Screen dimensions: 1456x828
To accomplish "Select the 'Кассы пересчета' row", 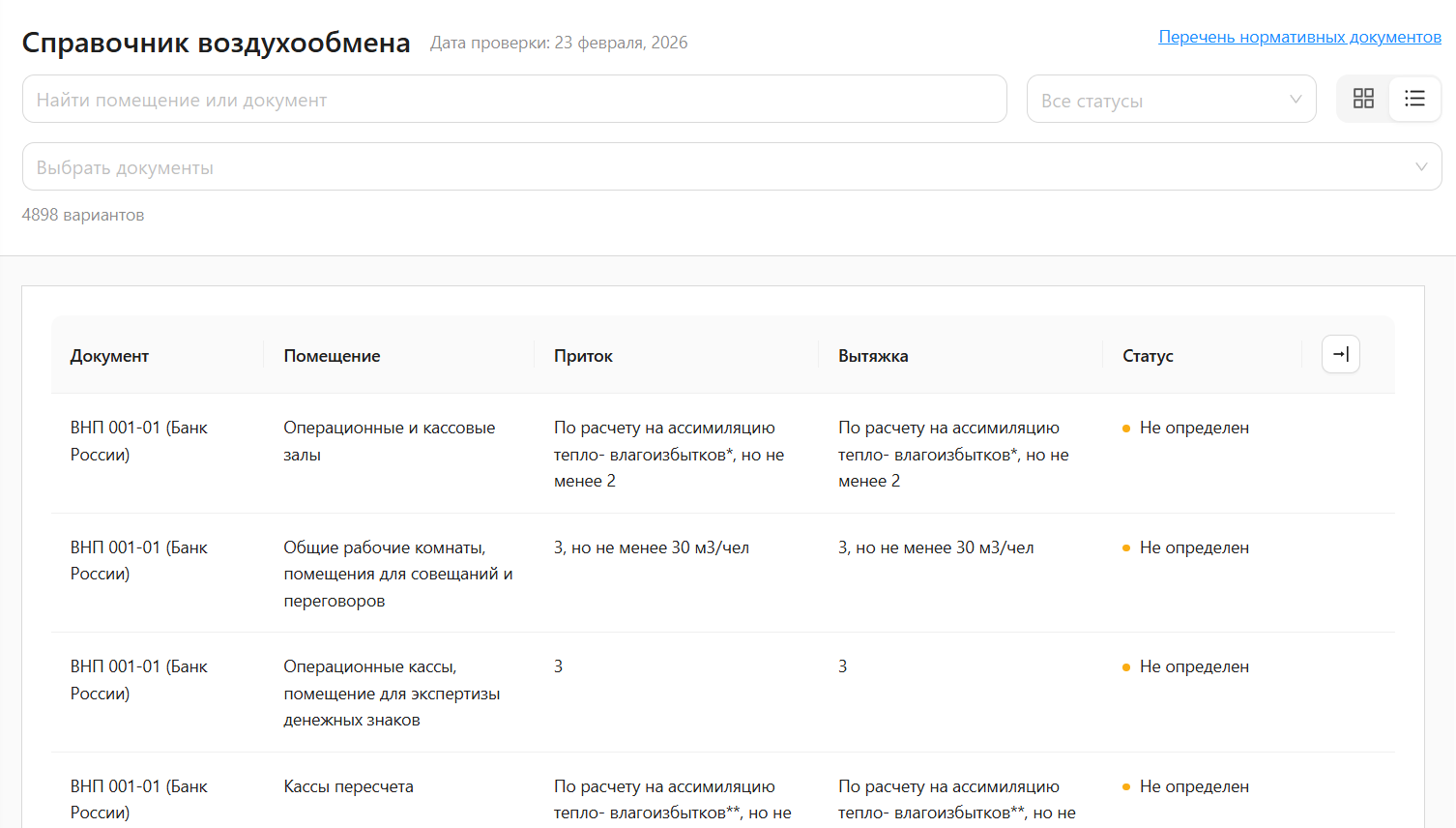I will (348, 786).
